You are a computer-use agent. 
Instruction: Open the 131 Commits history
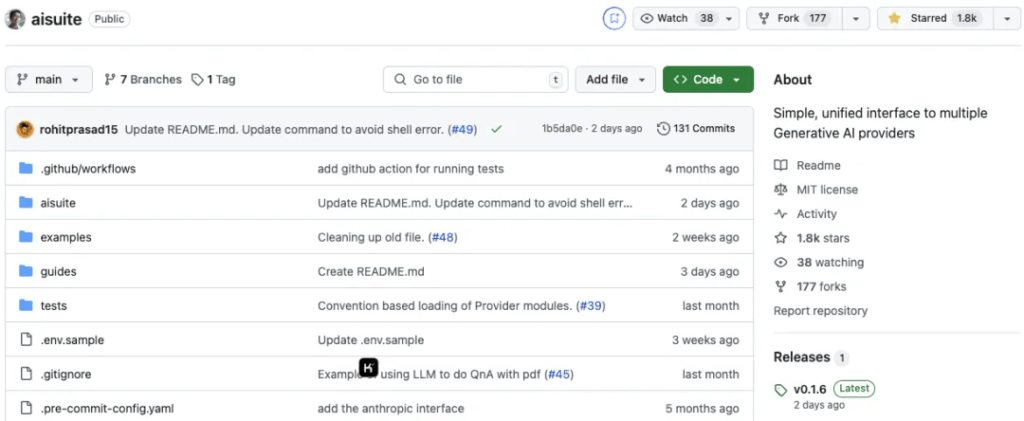coord(696,129)
